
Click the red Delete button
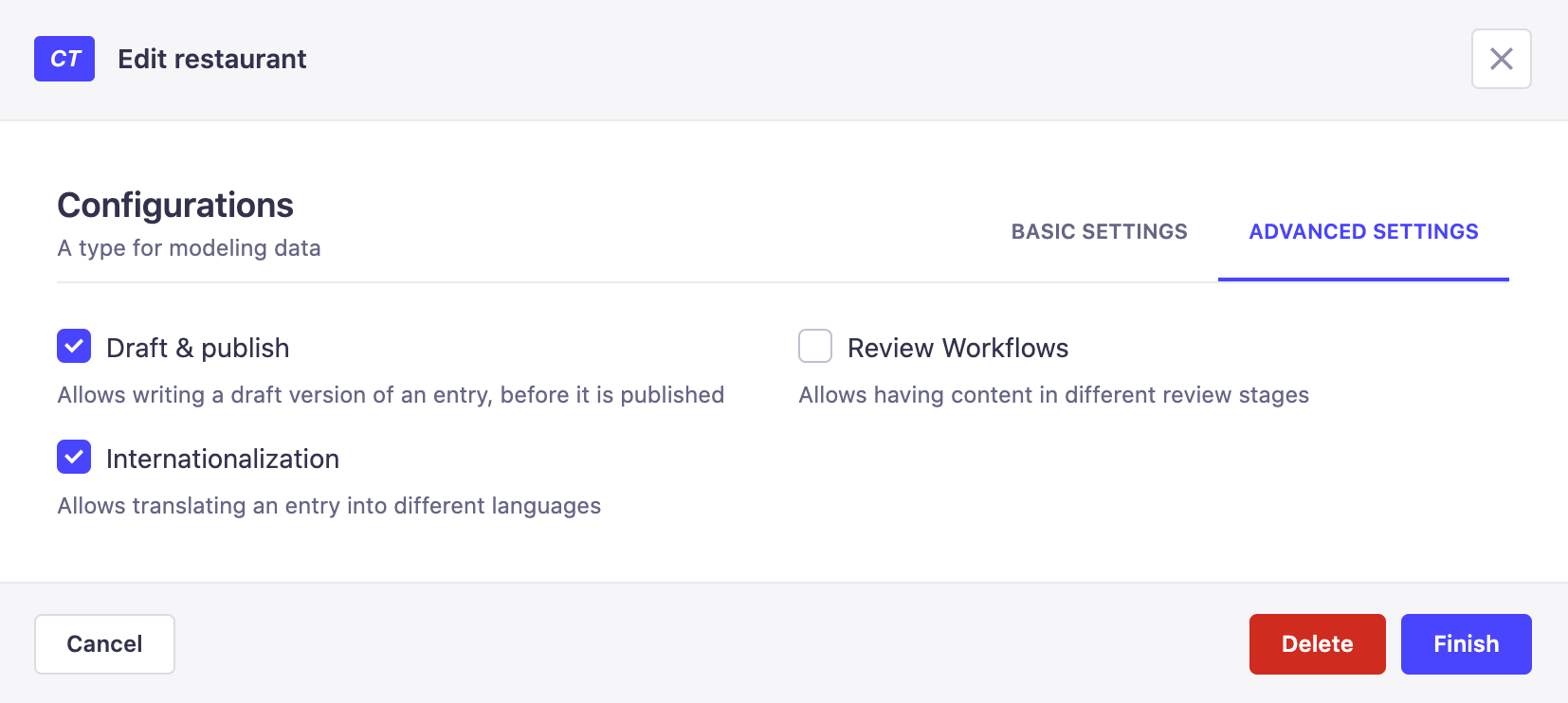[1317, 644]
